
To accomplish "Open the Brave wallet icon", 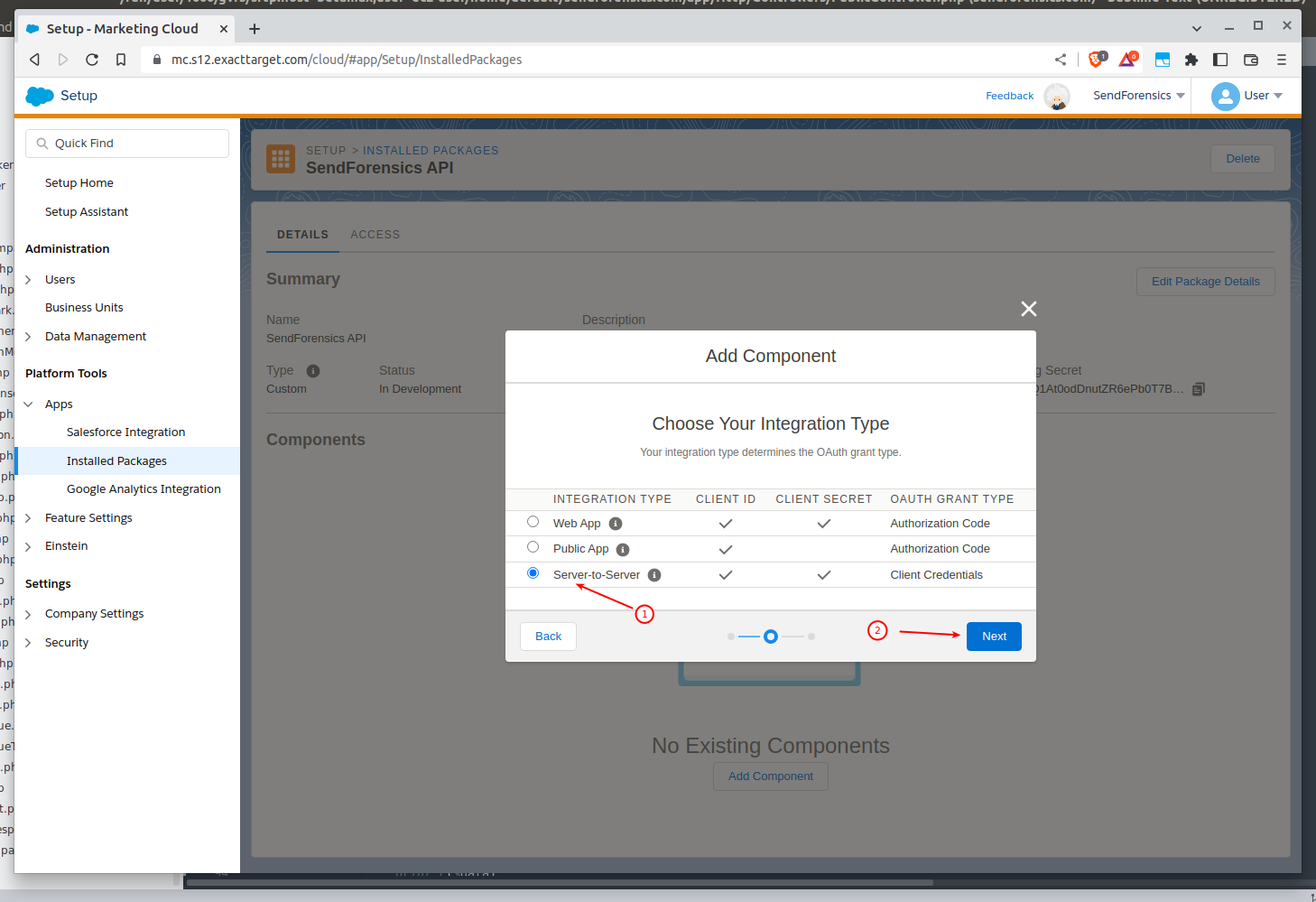I will tap(1251, 60).
